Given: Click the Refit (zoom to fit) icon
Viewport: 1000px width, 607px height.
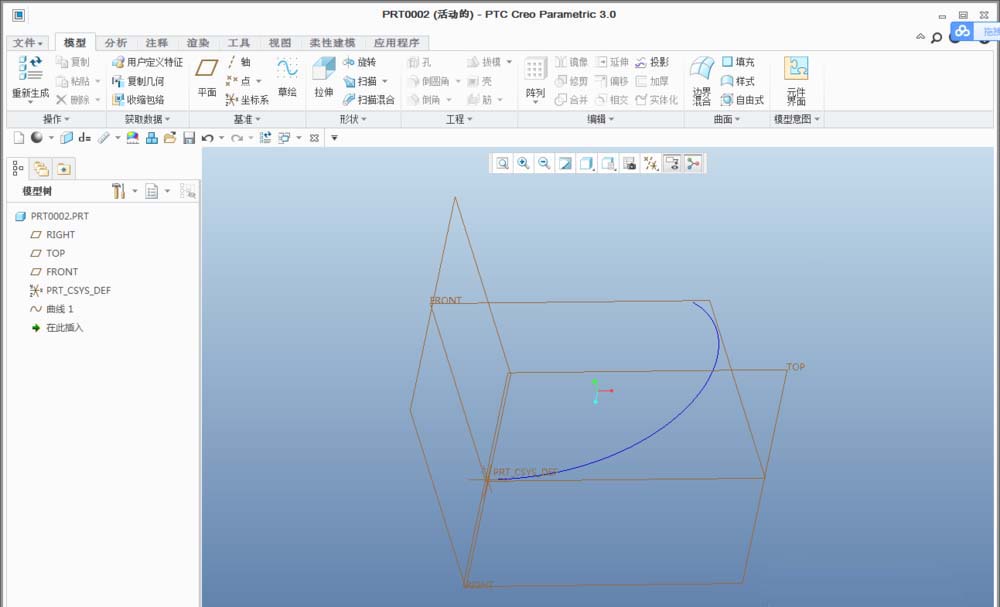Looking at the screenshot, I should [x=503, y=164].
